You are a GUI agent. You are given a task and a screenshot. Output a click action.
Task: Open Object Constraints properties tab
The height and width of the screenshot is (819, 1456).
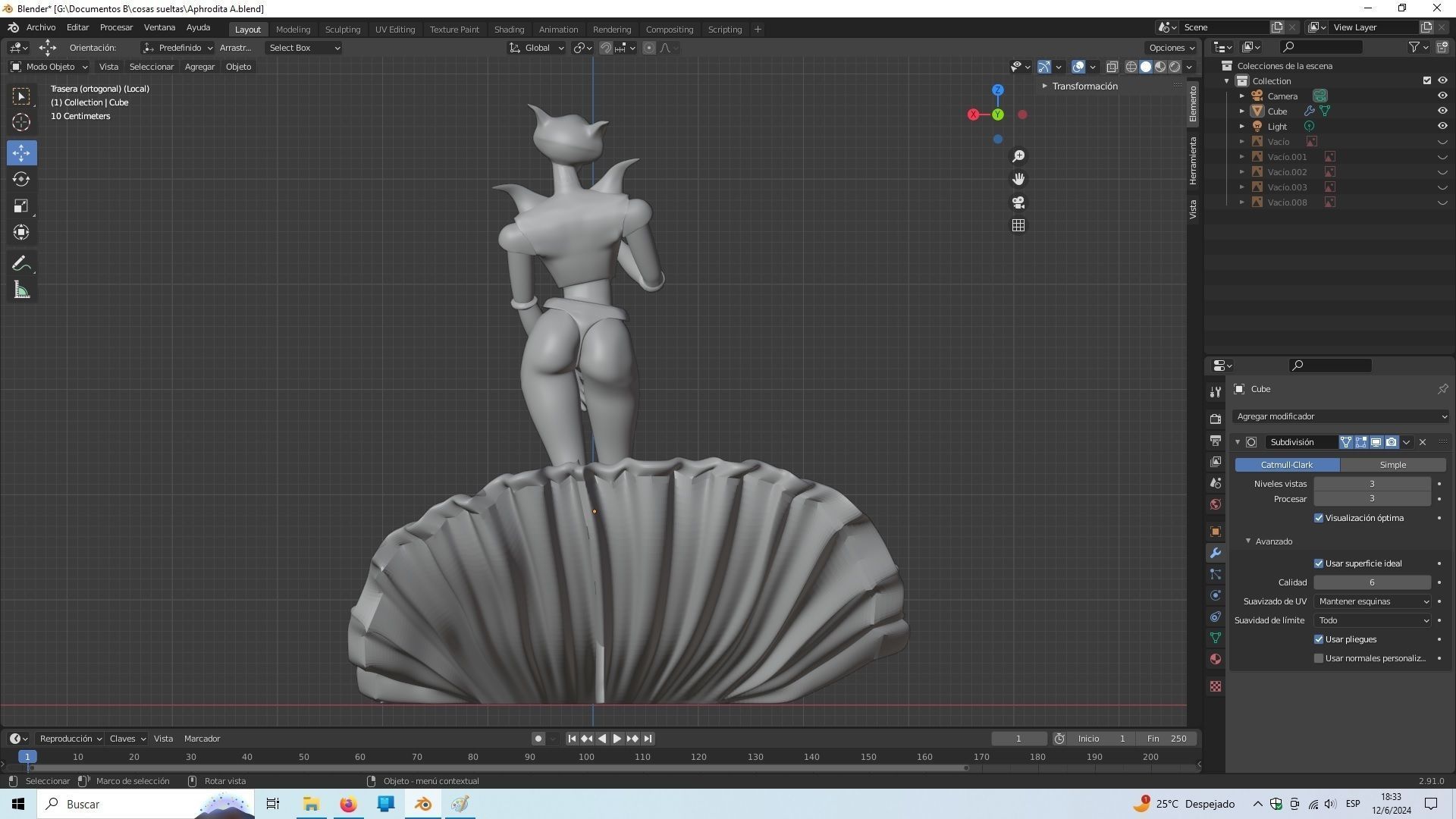(1216, 617)
